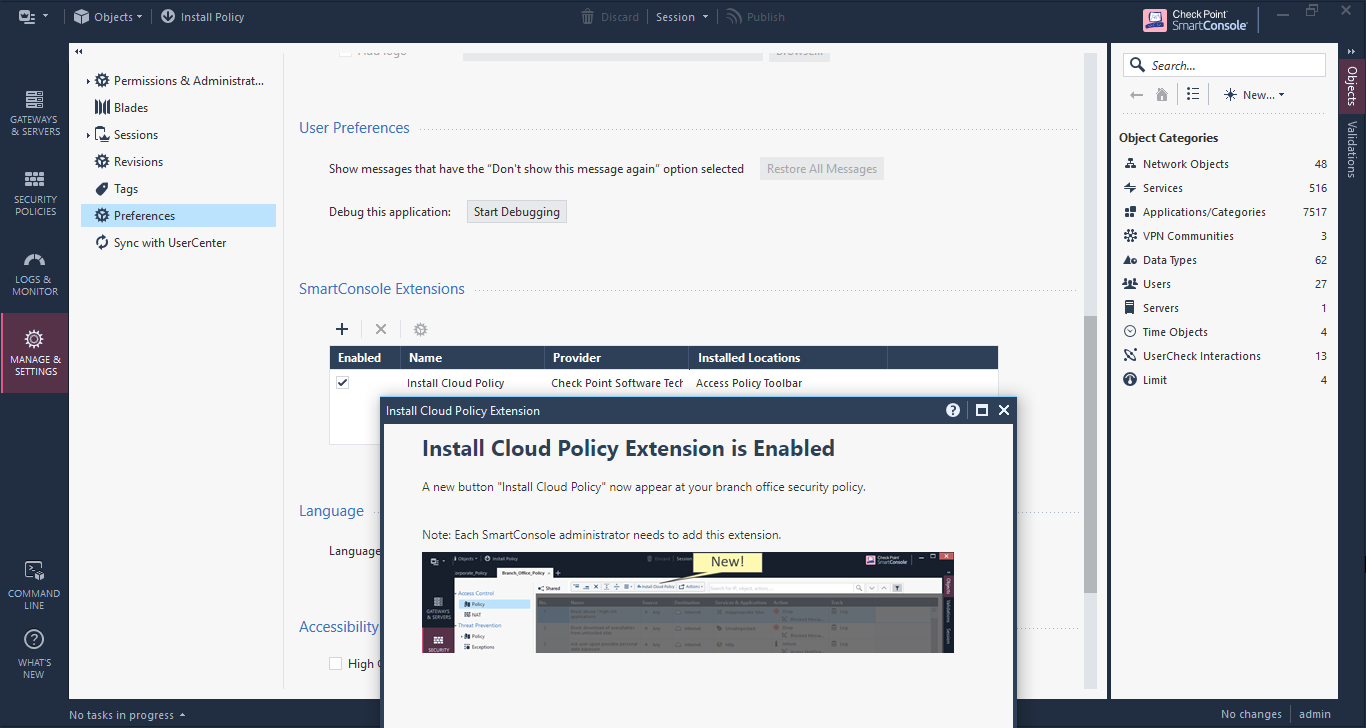The height and width of the screenshot is (728, 1366).
Task: Expand Permissions & Administrators tree node
Action: [x=88, y=81]
